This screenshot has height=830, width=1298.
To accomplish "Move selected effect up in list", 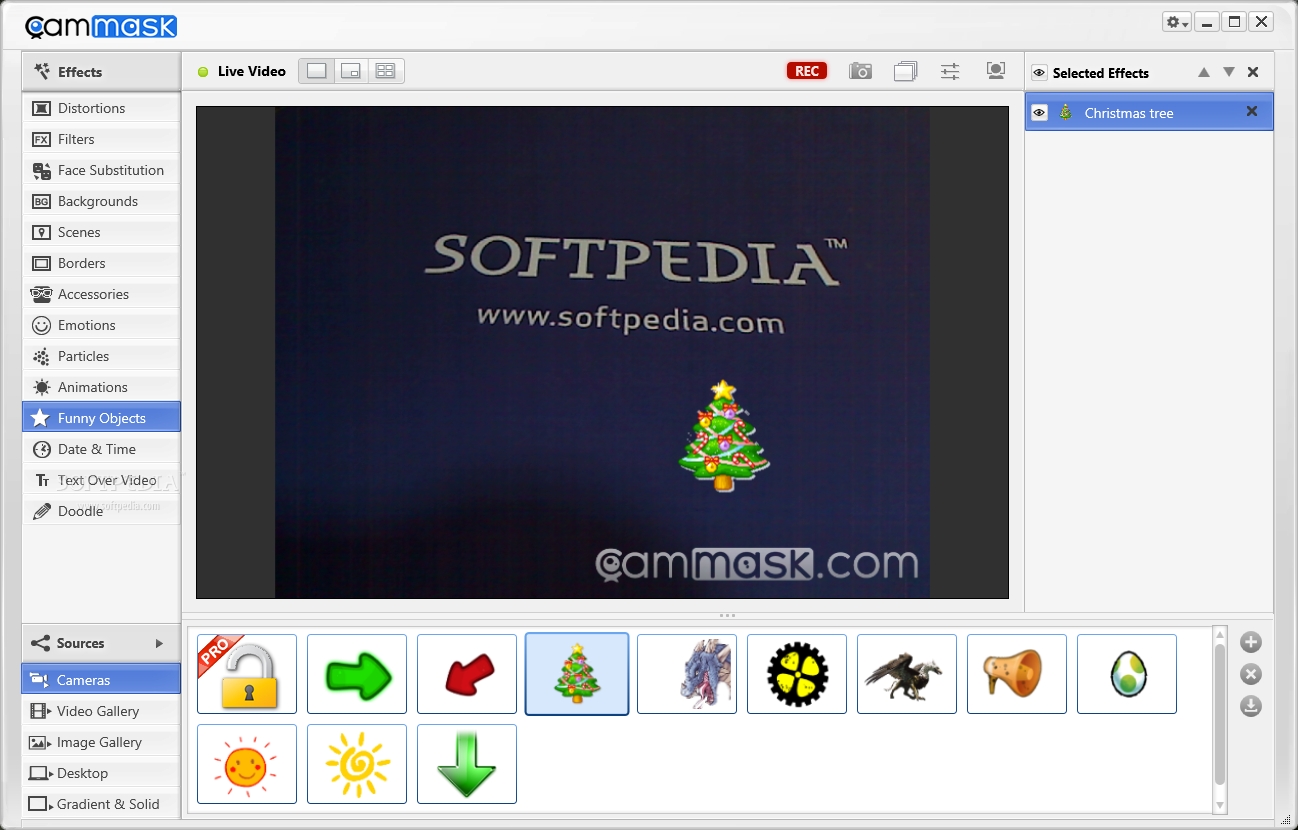I will (x=1204, y=72).
